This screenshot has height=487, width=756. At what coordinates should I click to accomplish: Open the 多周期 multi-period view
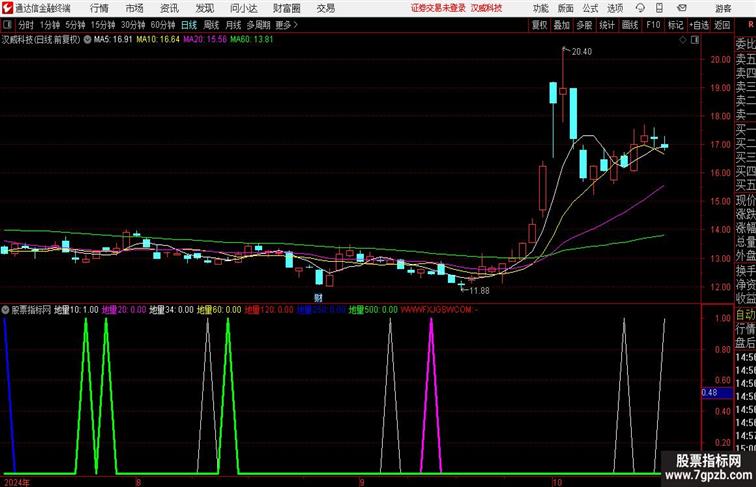(x=258, y=25)
